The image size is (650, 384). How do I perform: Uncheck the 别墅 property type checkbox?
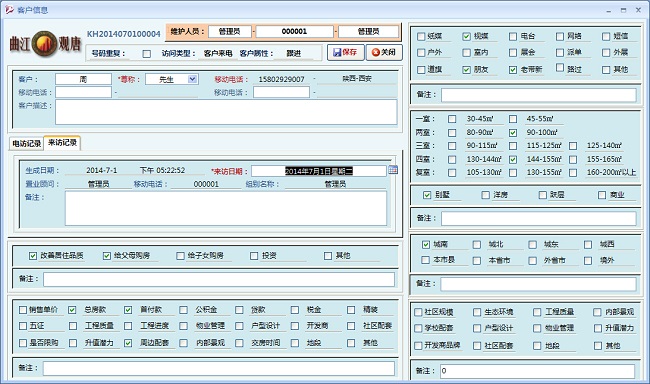click(427, 195)
